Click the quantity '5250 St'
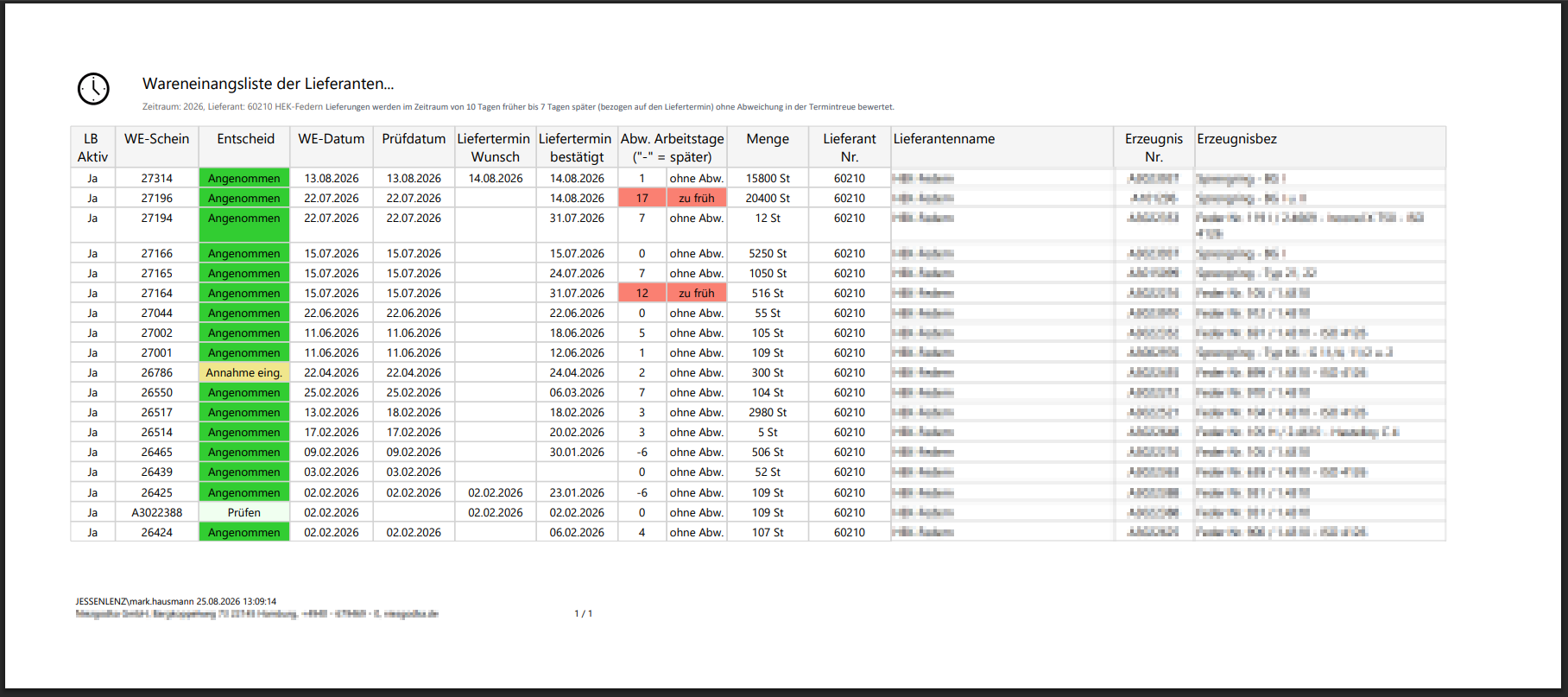Image resolution: width=1568 pixels, height=697 pixels. (x=768, y=253)
